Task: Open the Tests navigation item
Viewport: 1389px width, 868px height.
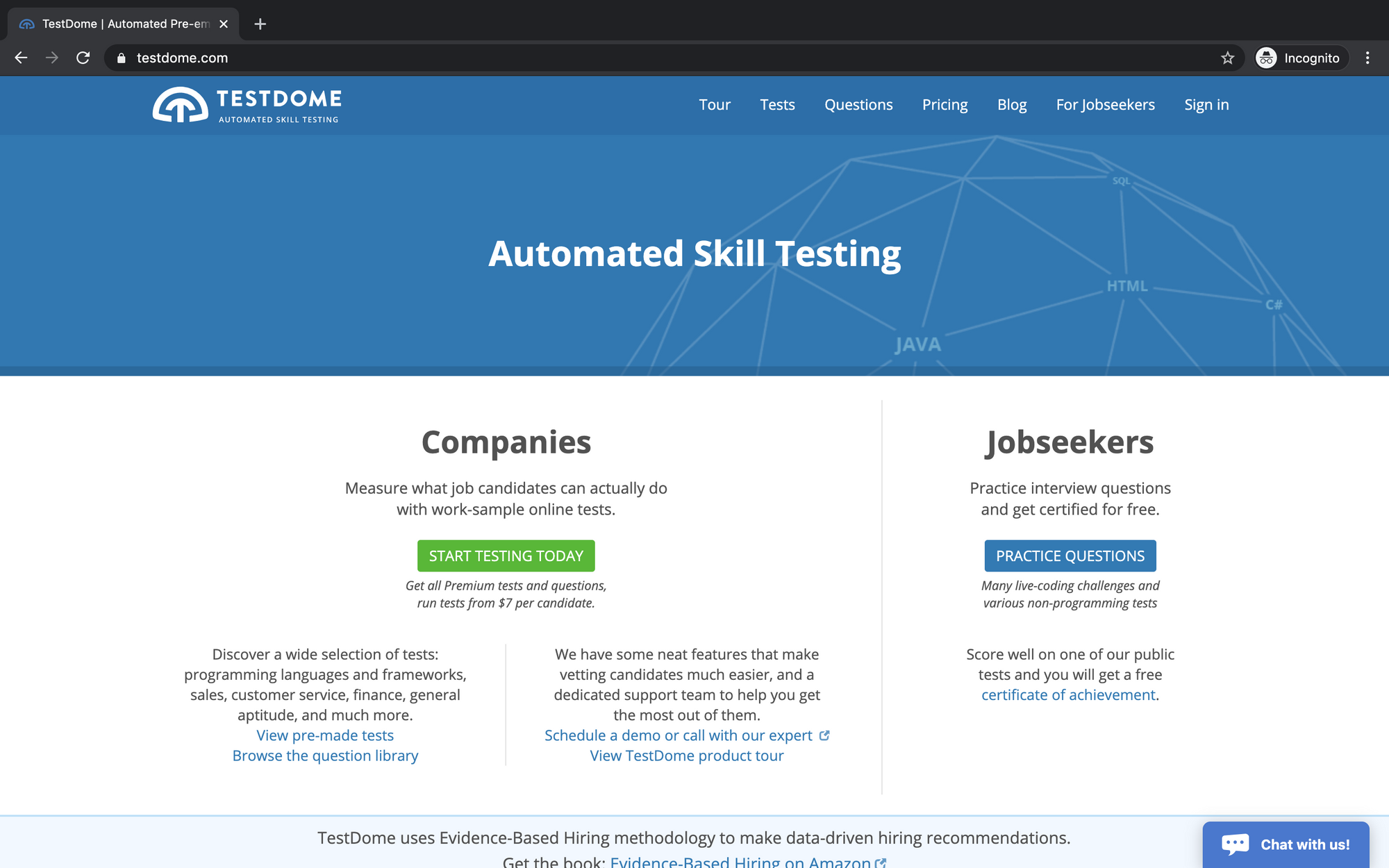Action: [777, 105]
